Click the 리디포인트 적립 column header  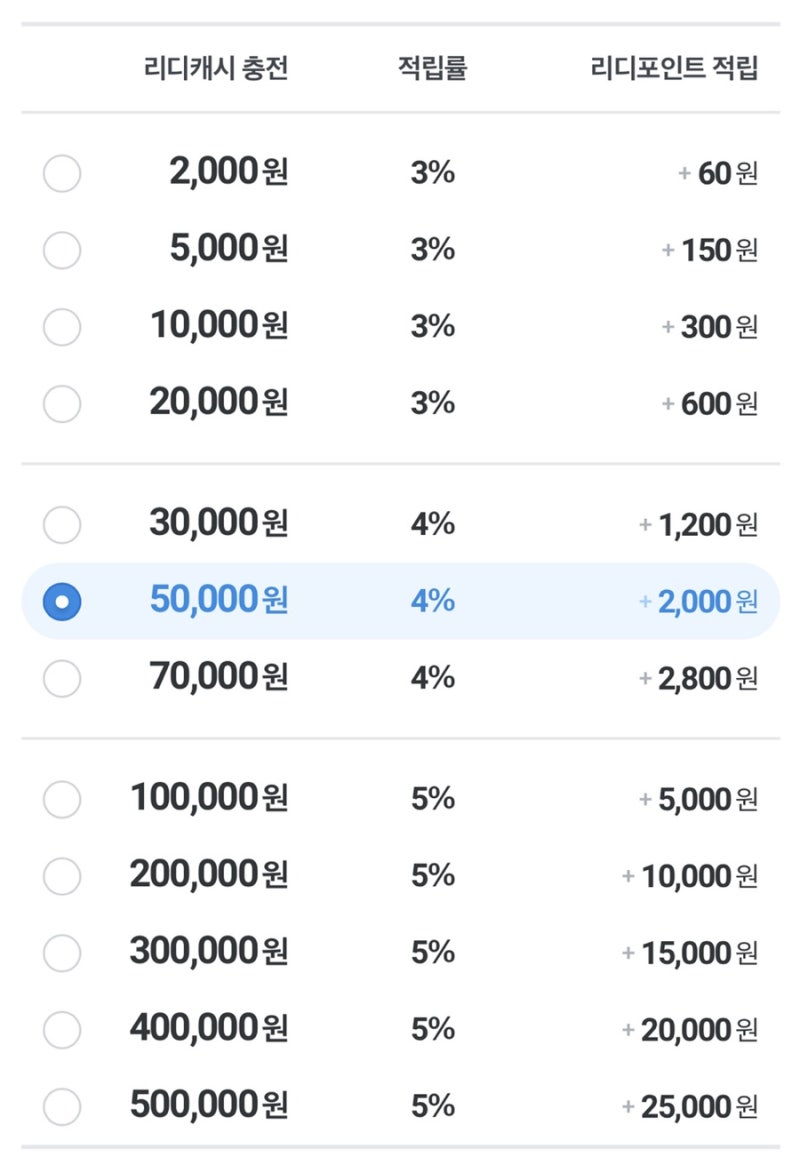(675, 69)
